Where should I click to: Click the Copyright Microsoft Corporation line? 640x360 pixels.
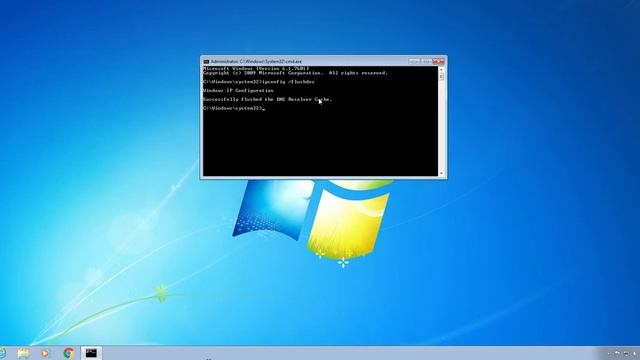(x=295, y=73)
